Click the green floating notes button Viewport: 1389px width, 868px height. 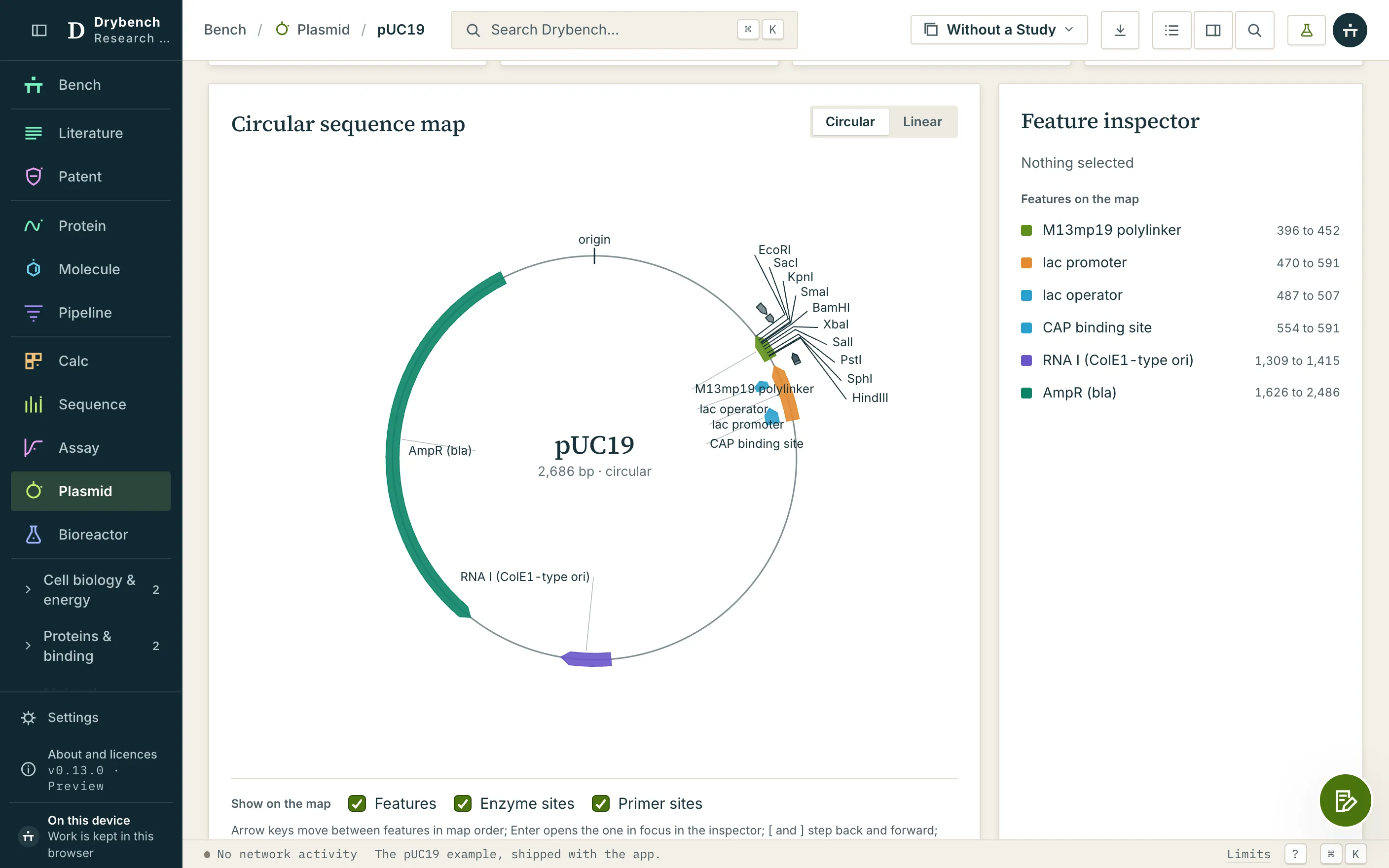coord(1345,800)
